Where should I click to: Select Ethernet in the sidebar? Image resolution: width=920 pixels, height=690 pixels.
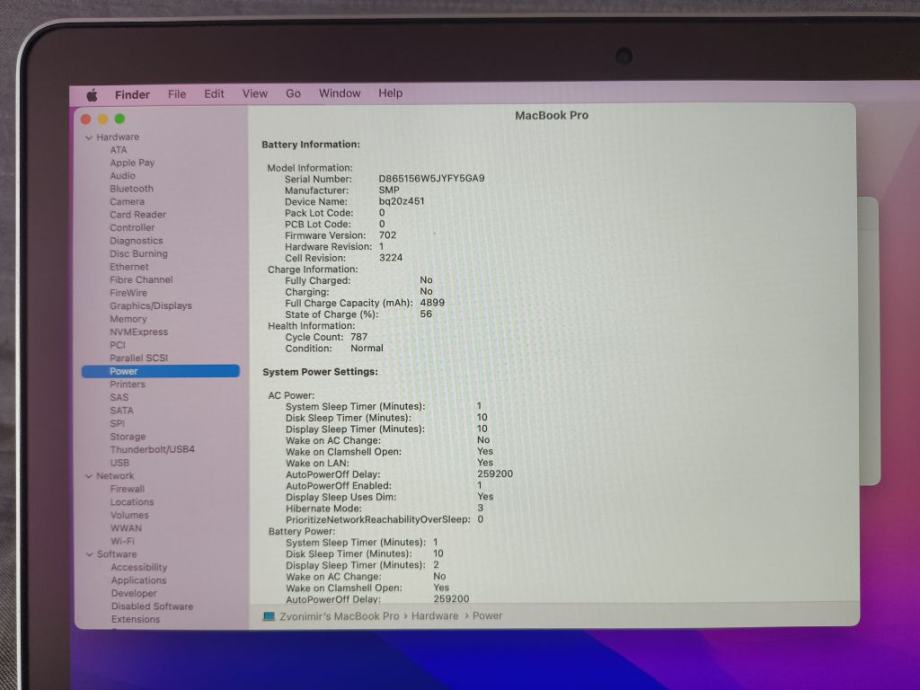pyautogui.click(x=129, y=266)
